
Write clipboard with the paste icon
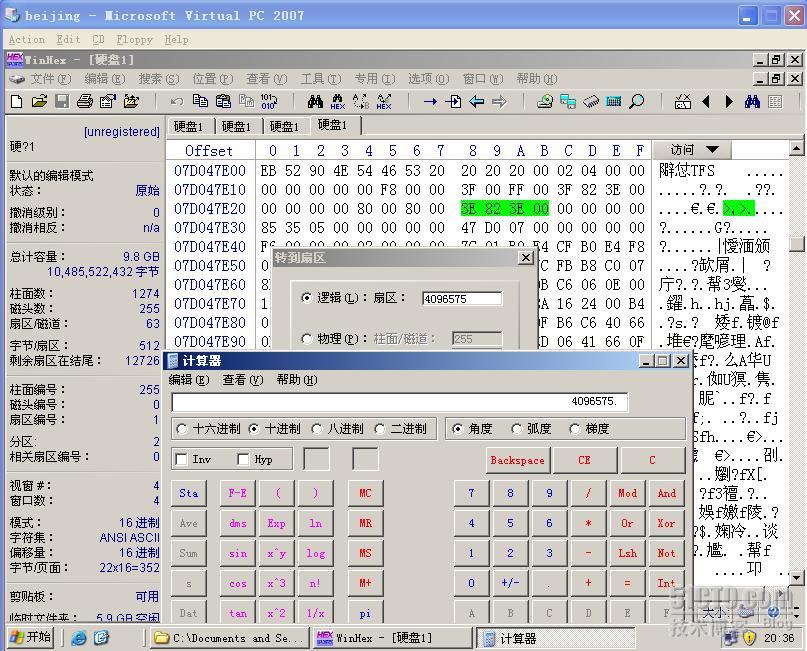click(223, 101)
